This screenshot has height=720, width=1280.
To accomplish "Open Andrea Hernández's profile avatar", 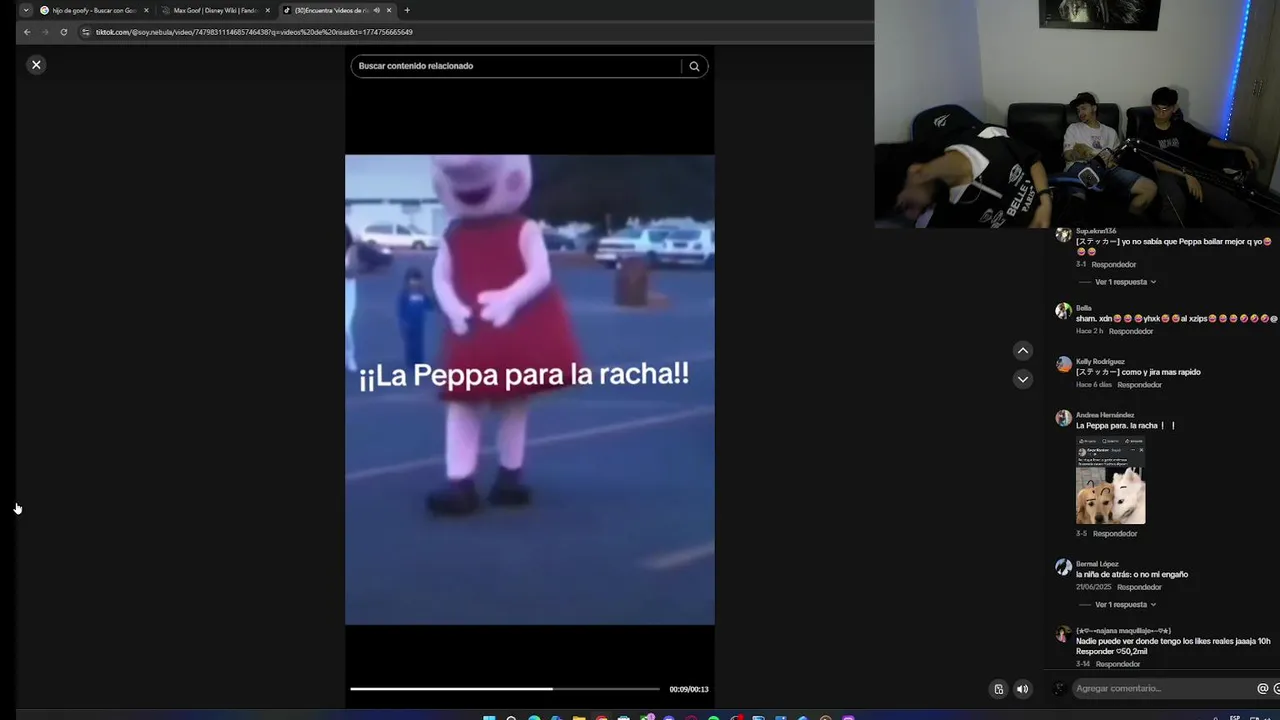I will [x=1063, y=418].
